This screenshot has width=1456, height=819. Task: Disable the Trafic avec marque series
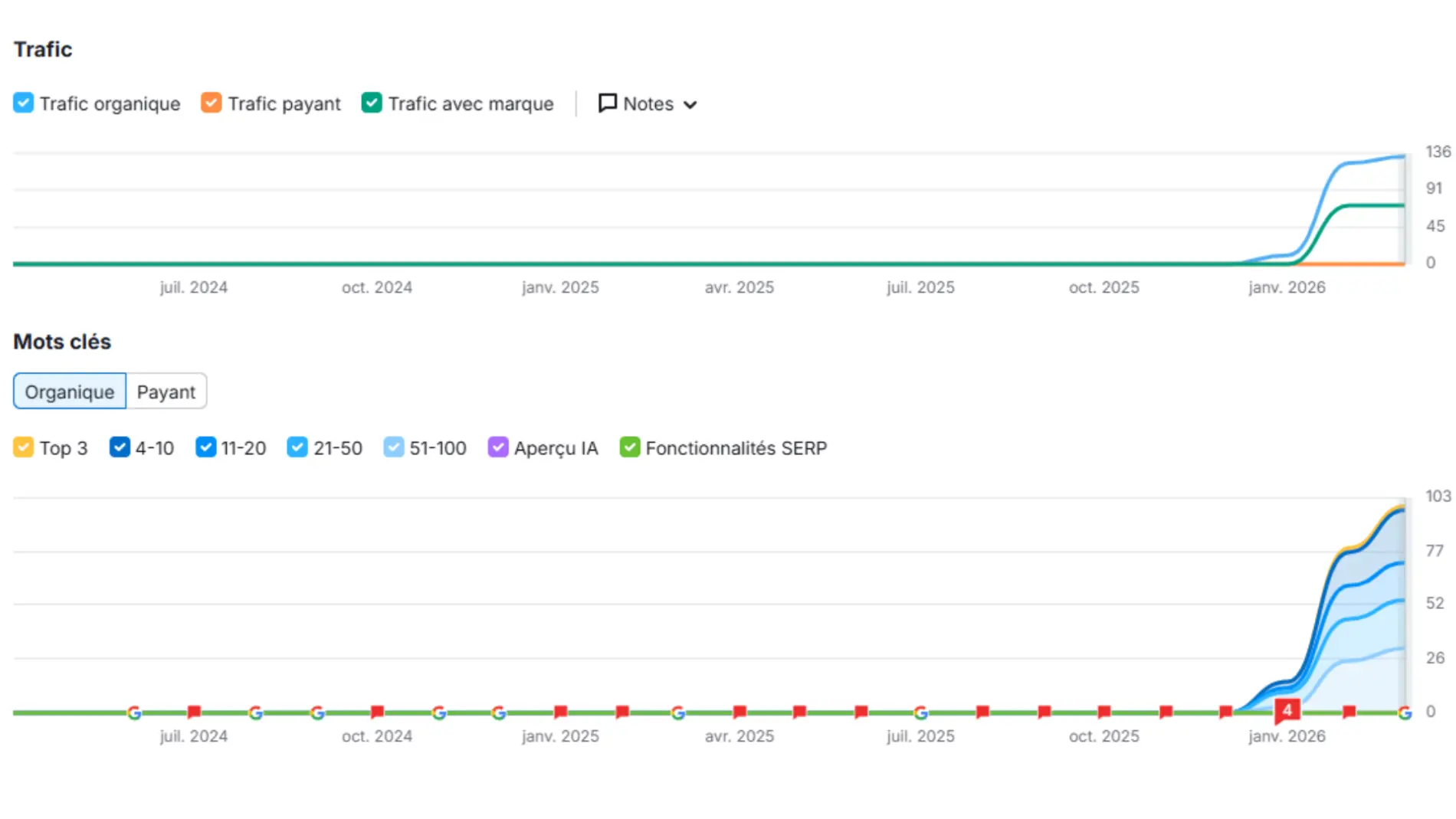pyautogui.click(x=372, y=103)
